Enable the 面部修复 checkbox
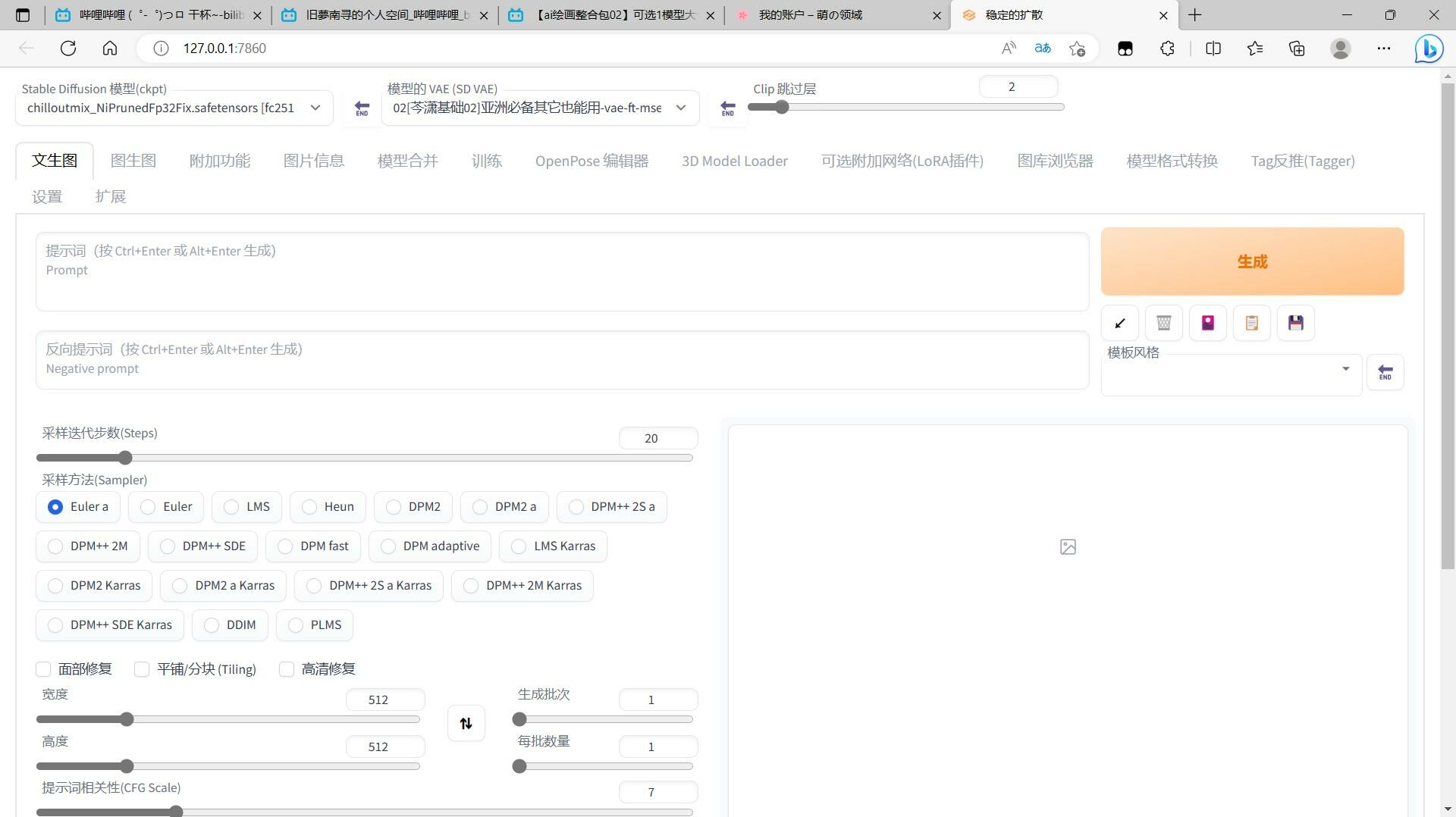Screen dimensions: 1456x817 click(43, 669)
